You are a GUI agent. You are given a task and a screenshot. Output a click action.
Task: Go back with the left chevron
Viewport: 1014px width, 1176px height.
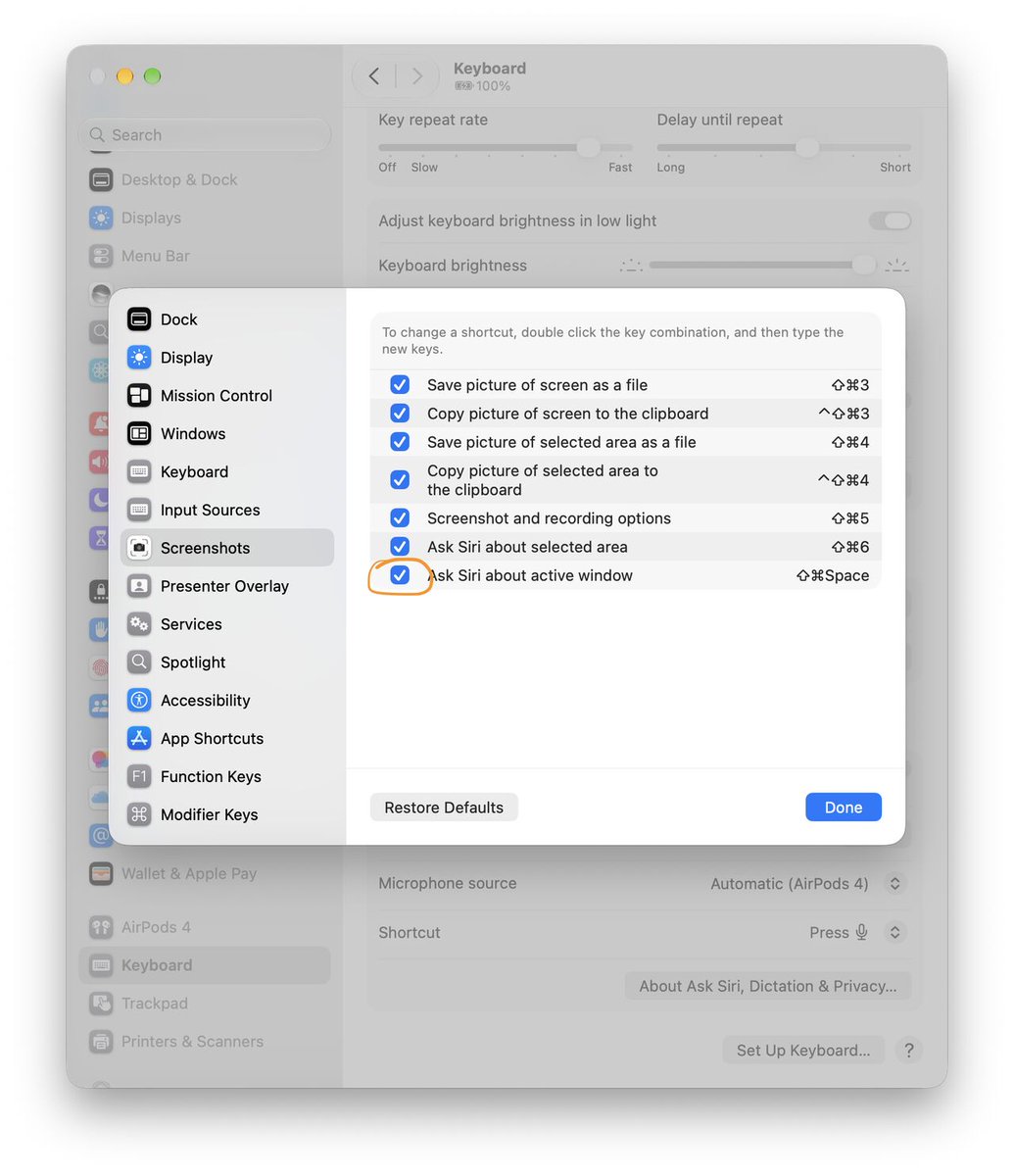click(374, 76)
